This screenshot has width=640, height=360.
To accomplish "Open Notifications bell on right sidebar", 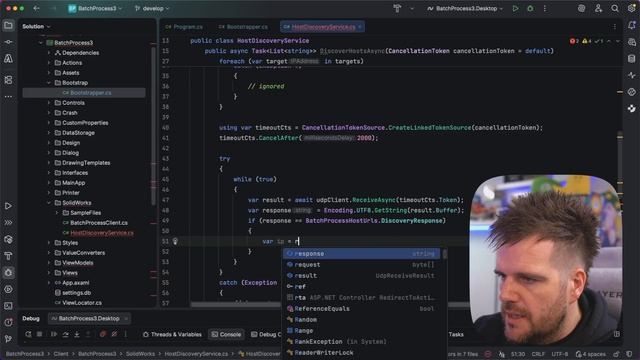I will pos(631,25).
